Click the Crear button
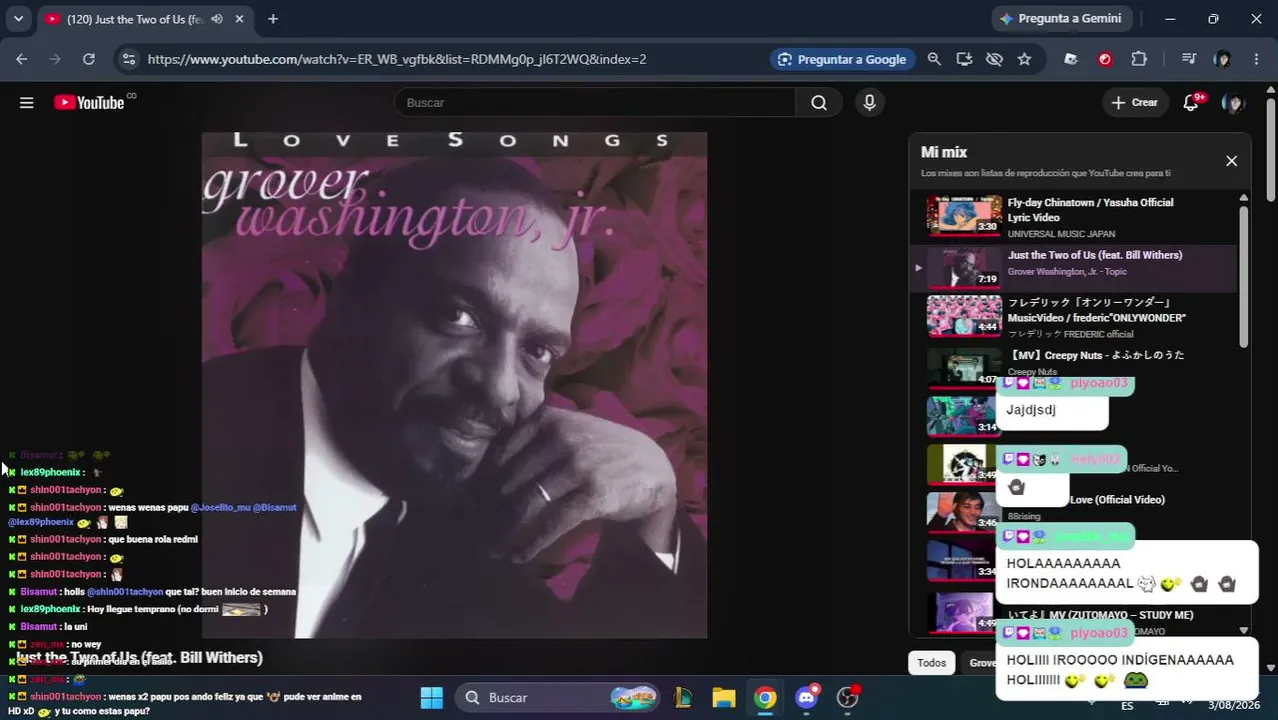 coord(1134,102)
